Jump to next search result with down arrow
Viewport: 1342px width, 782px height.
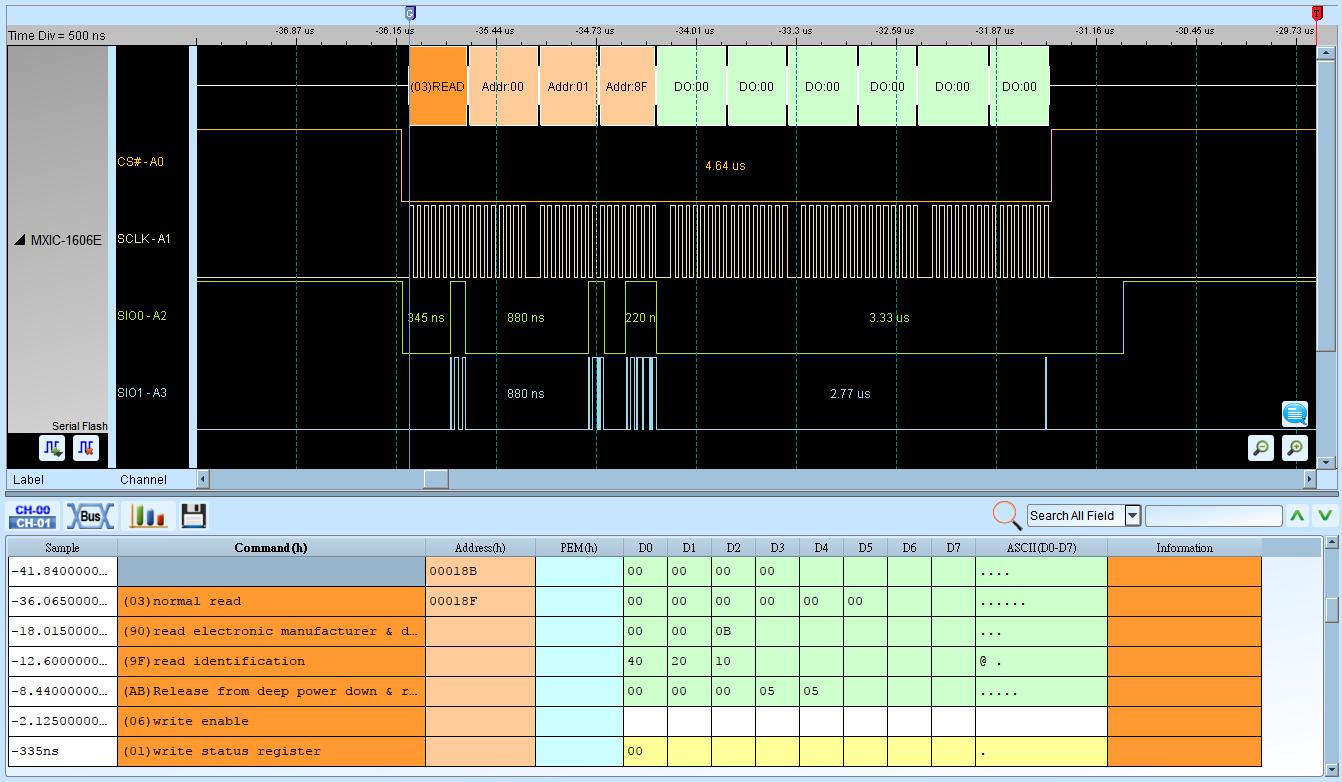[x=1325, y=516]
